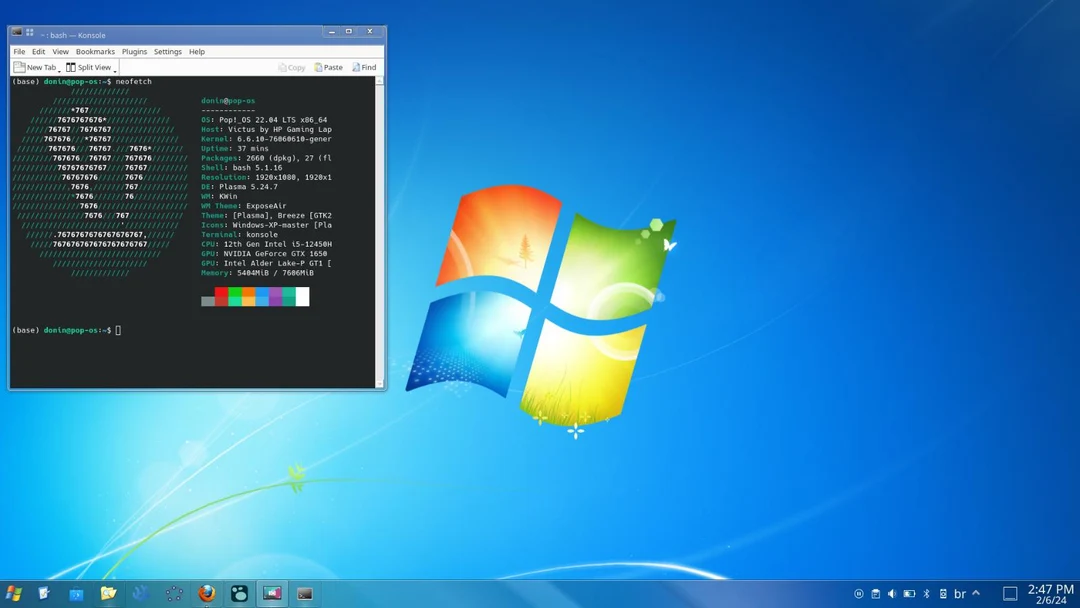Toggle Bluetooth from the system tray
The height and width of the screenshot is (608, 1080).
[x=926, y=593]
